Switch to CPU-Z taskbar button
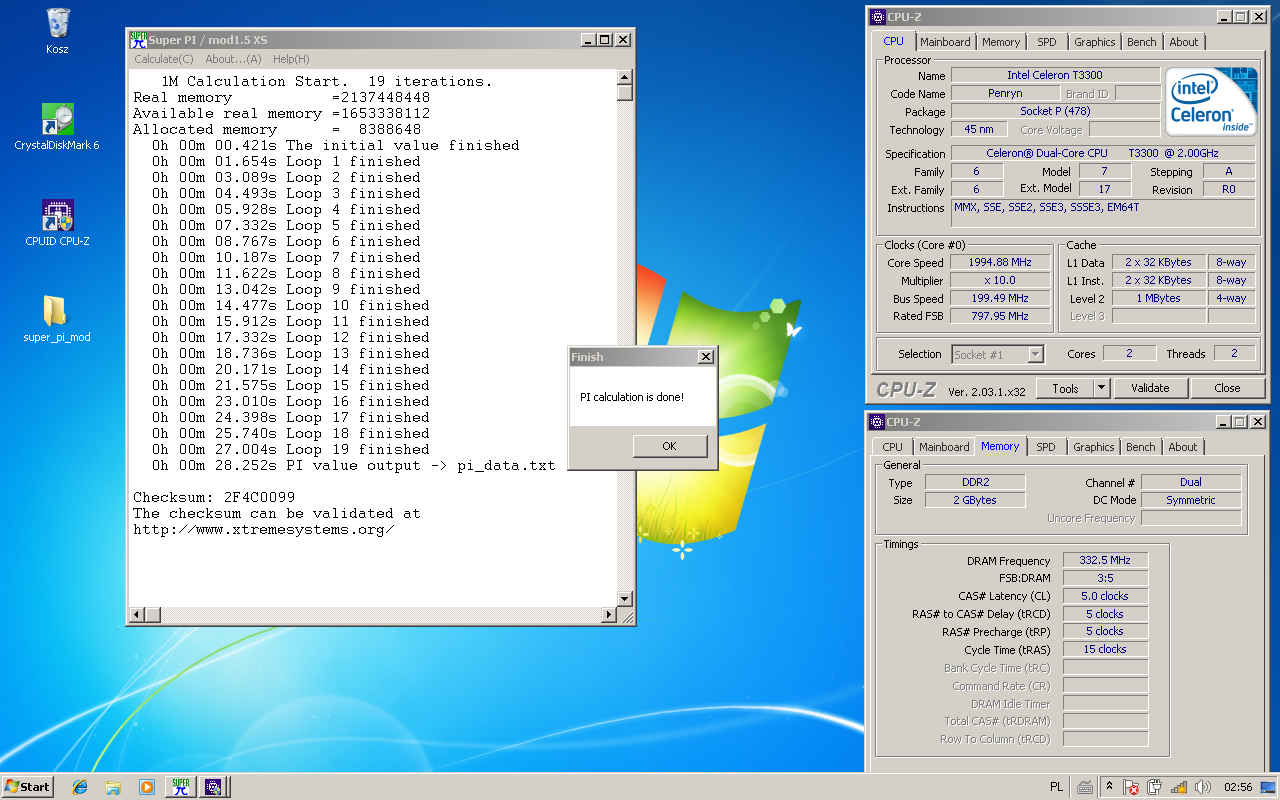 coord(213,787)
